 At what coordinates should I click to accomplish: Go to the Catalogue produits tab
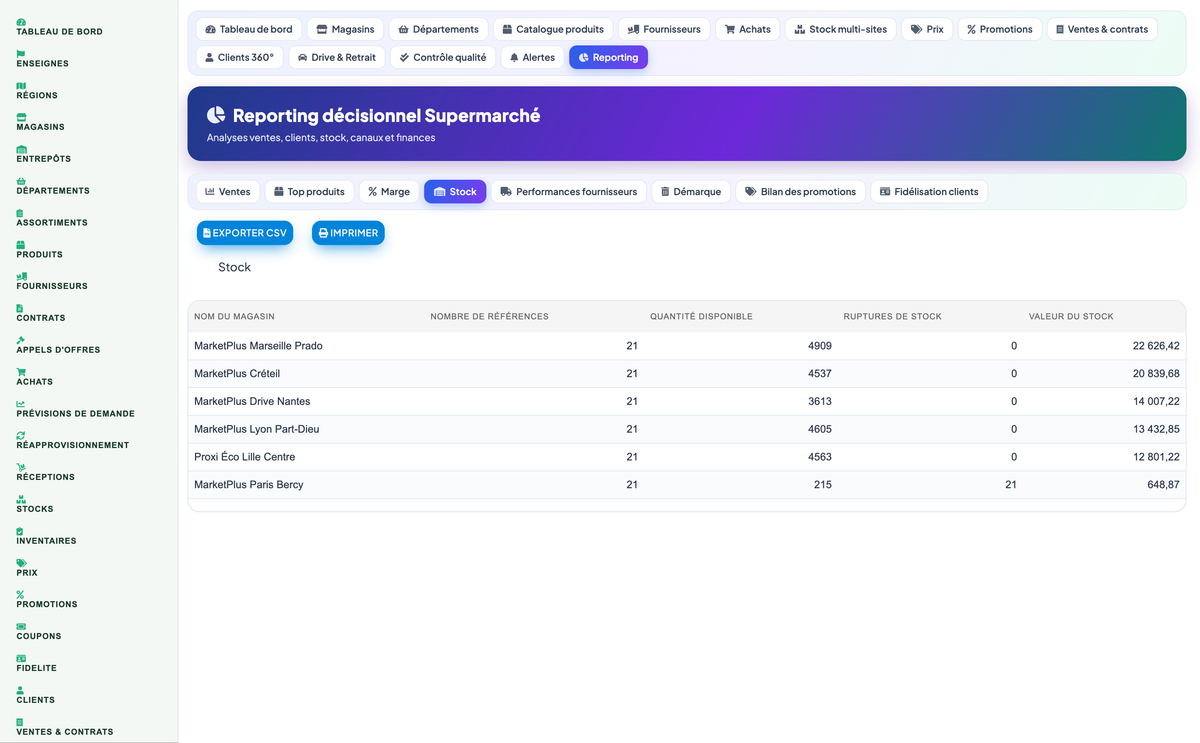[553, 29]
